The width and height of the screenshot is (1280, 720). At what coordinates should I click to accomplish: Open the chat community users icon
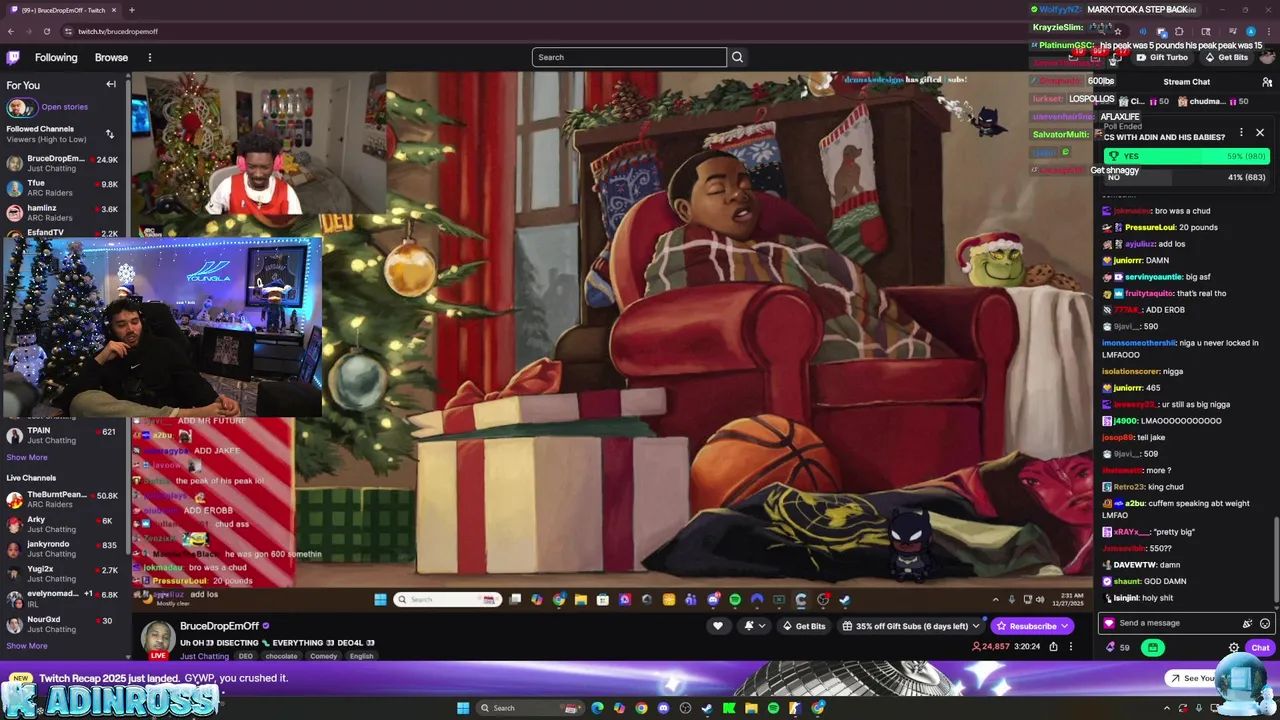tap(1267, 82)
